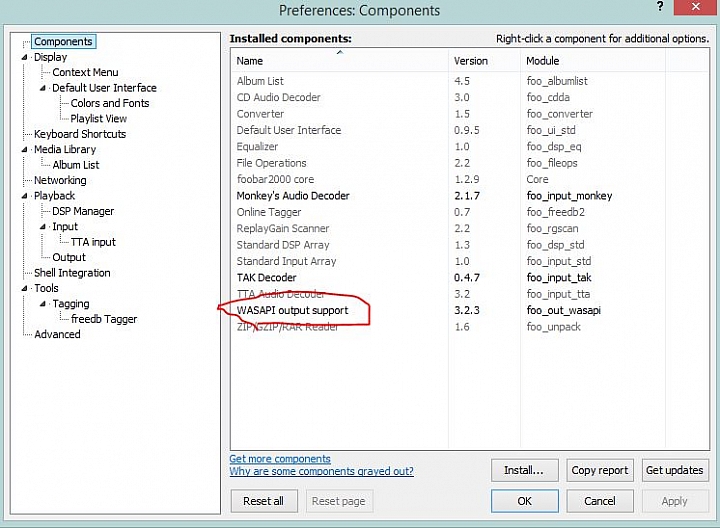This screenshot has width=720, height=528.
Task: Select Playback in the tree
Action: (54, 196)
